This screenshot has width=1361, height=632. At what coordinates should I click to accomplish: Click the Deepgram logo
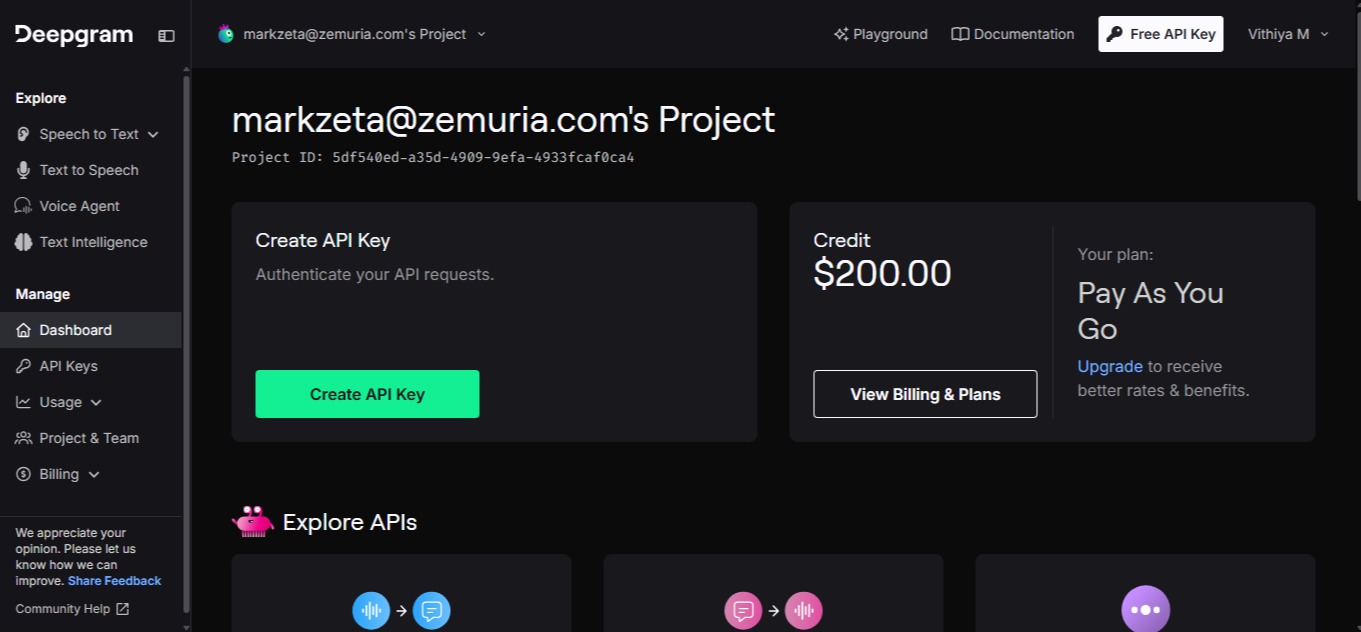tap(74, 35)
